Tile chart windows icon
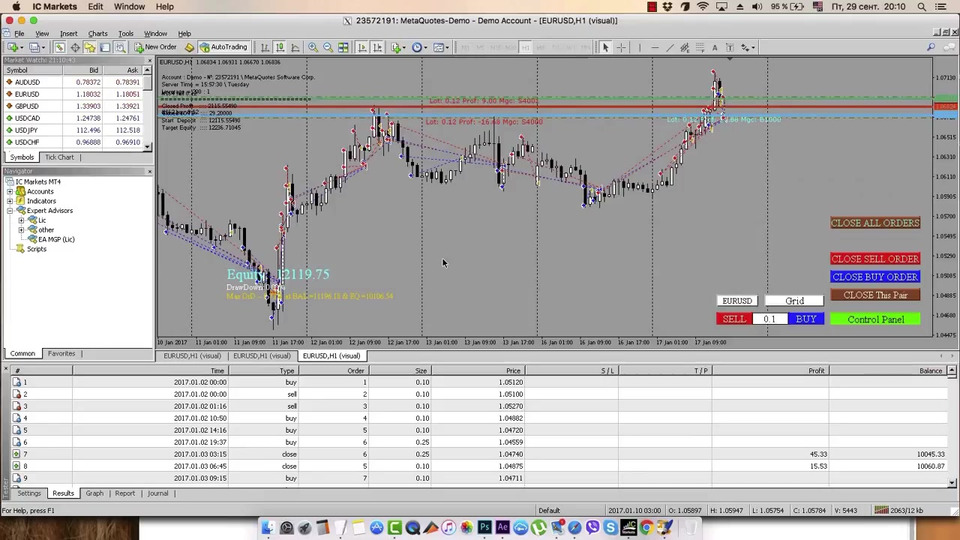This screenshot has height=540, width=960. coord(343,47)
